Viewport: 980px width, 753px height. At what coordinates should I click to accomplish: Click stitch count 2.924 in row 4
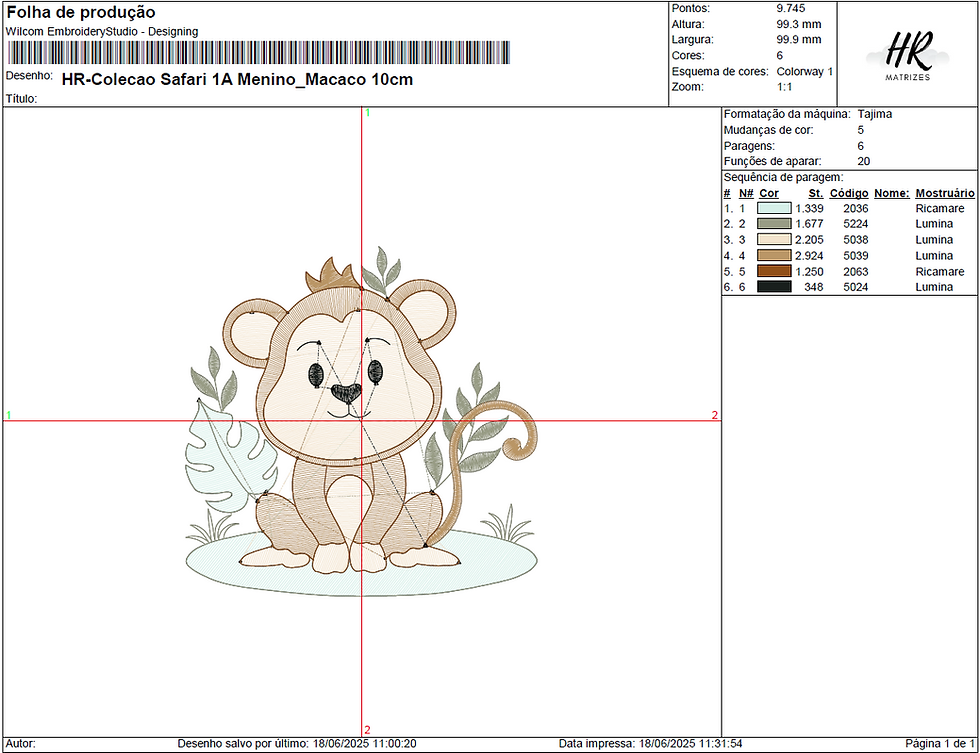click(809, 256)
